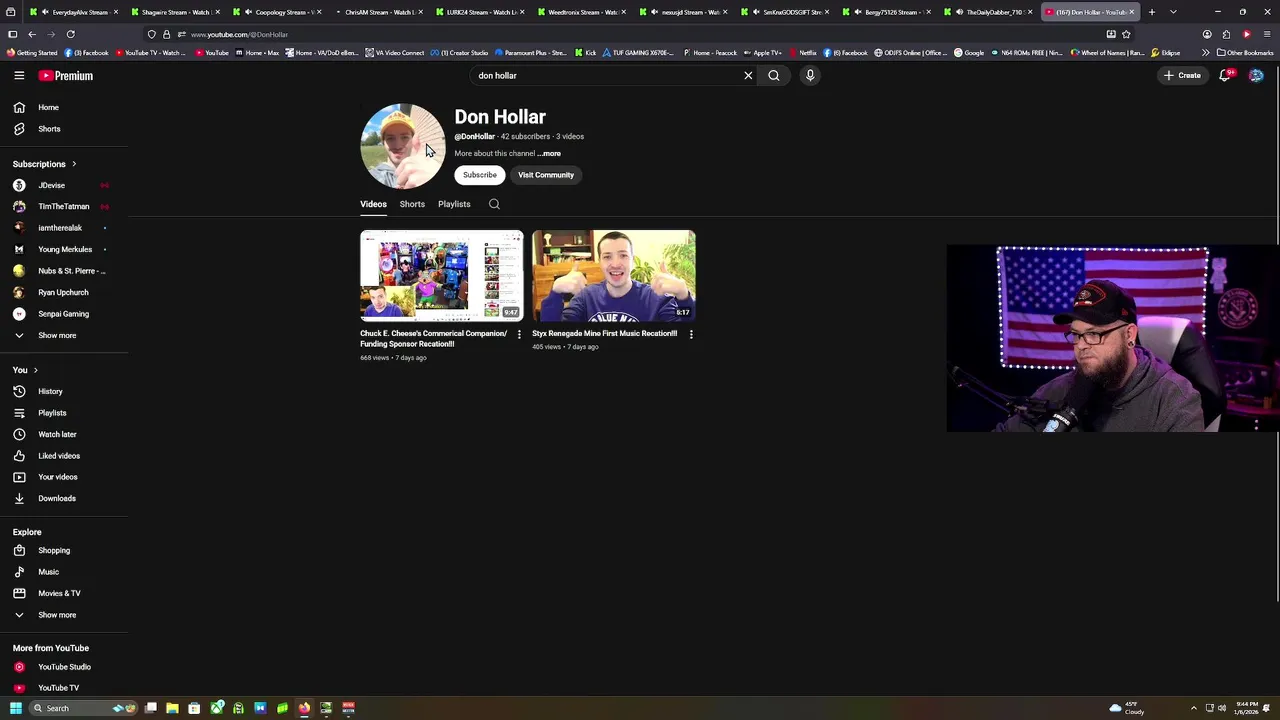Open the Netflix bookmark
Image resolution: width=1280 pixels, height=720 pixels.
click(x=802, y=53)
